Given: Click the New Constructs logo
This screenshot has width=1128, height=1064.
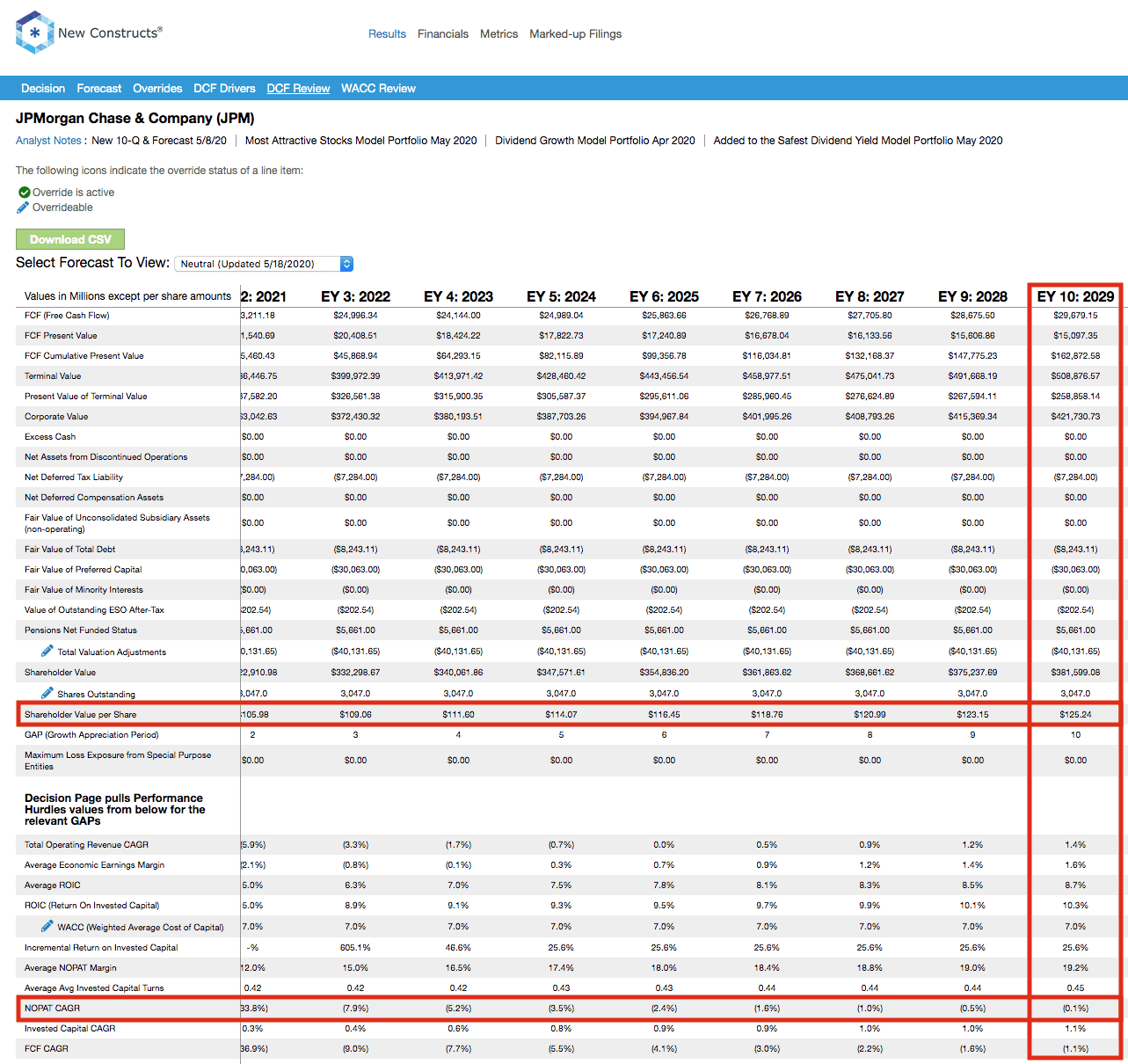Looking at the screenshot, I should coord(89,33).
